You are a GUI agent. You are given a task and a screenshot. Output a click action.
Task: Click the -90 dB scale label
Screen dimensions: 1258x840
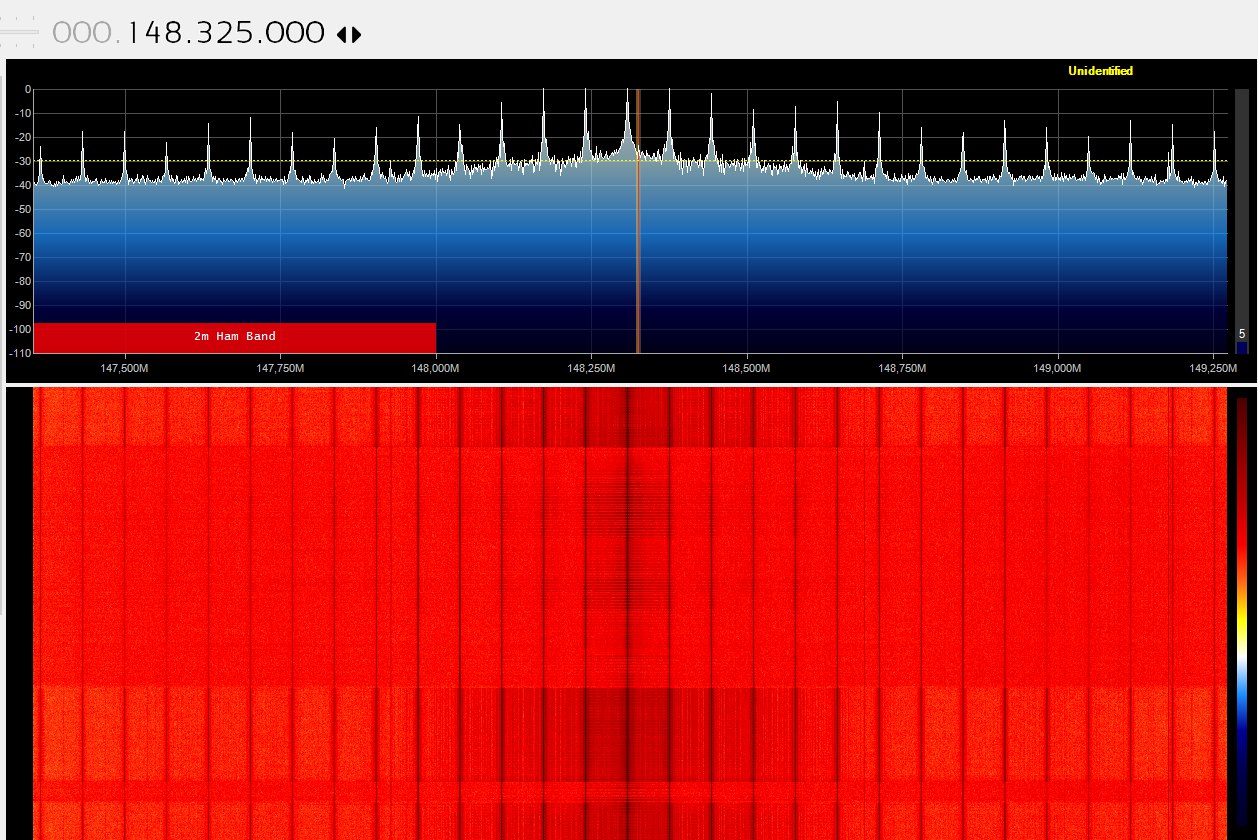tap(23, 305)
